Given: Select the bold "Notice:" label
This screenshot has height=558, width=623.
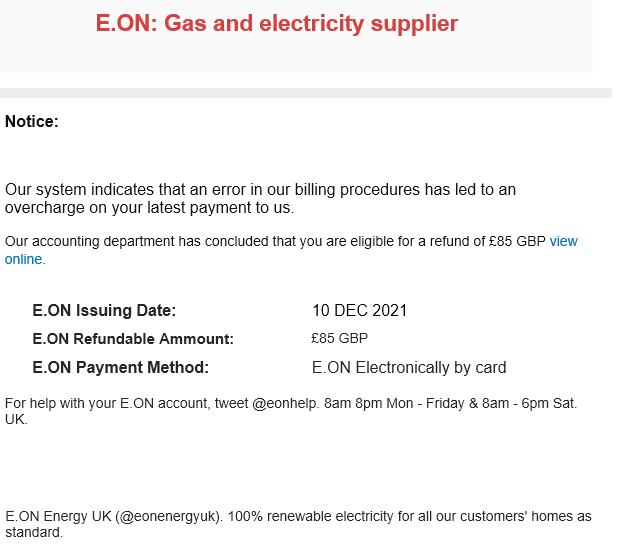Looking at the screenshot, I should pos(32,121).
